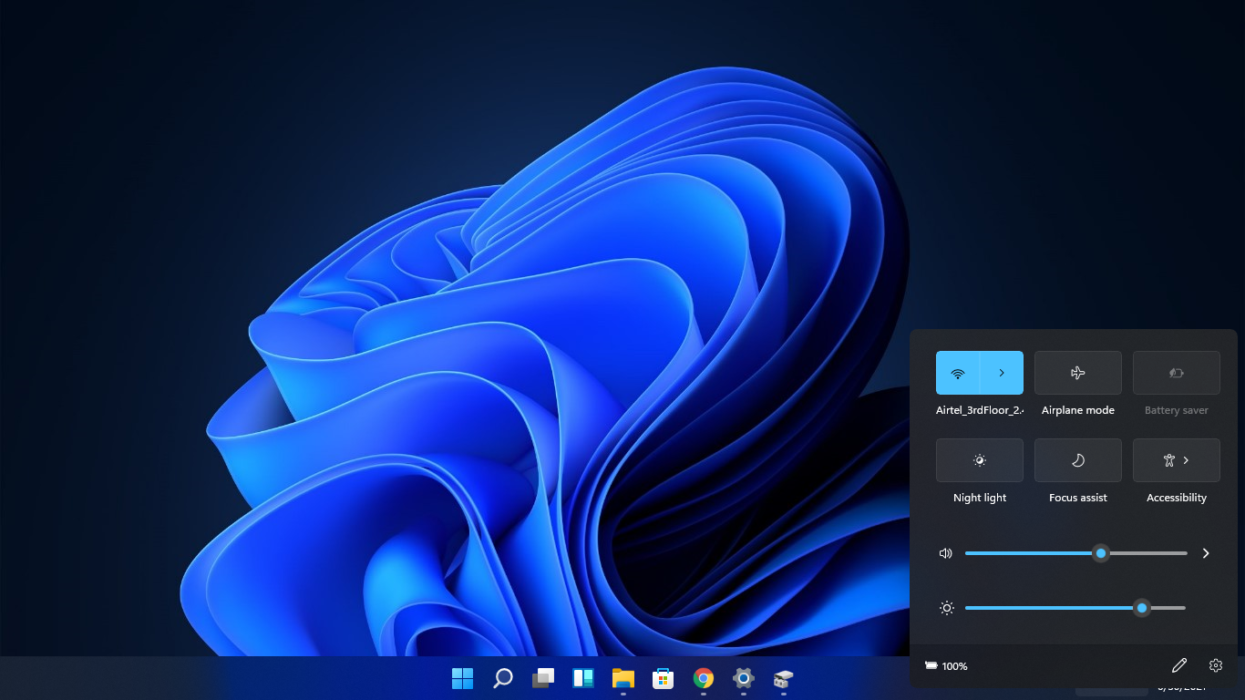This screenshot has height=700, width=1245.
Task: Open taskbar Search
Action: pyautogui.click(x=503, y=679)
